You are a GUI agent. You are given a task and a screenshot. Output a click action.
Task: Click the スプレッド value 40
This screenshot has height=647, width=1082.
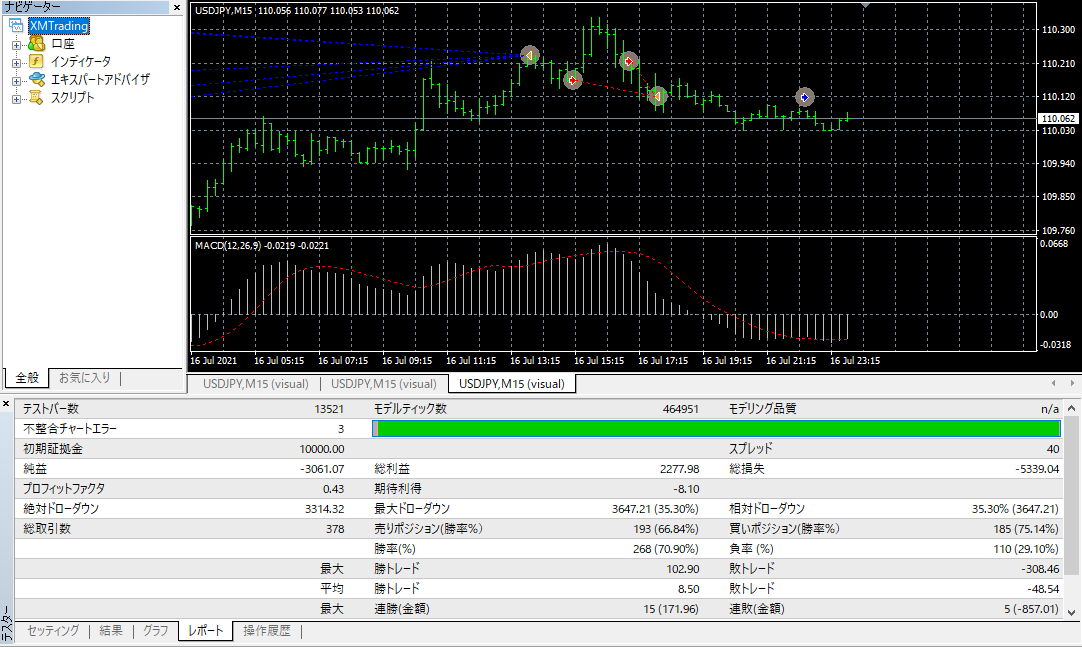pyautogui.click(x=1053, y=449)
